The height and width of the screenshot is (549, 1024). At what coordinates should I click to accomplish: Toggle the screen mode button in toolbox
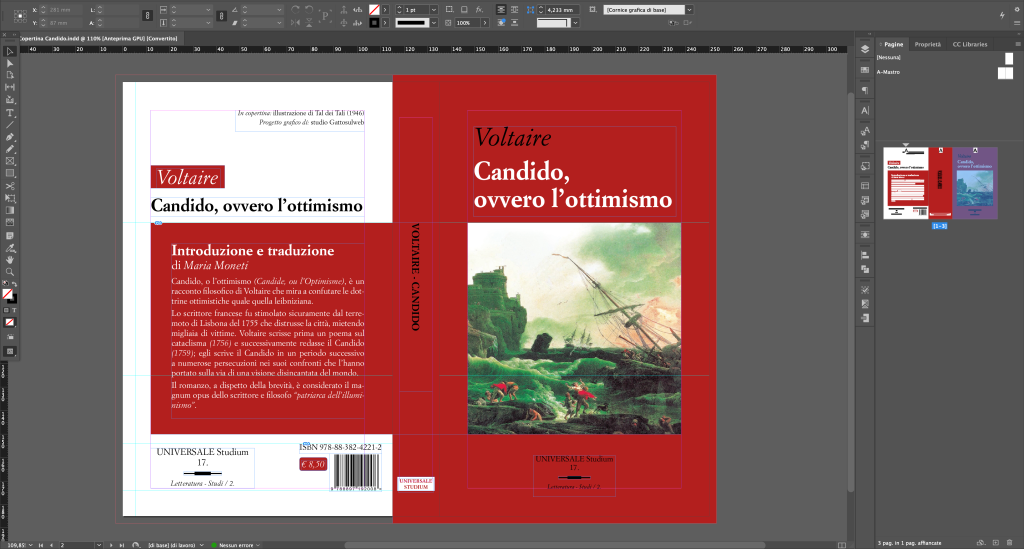(10, 351)
